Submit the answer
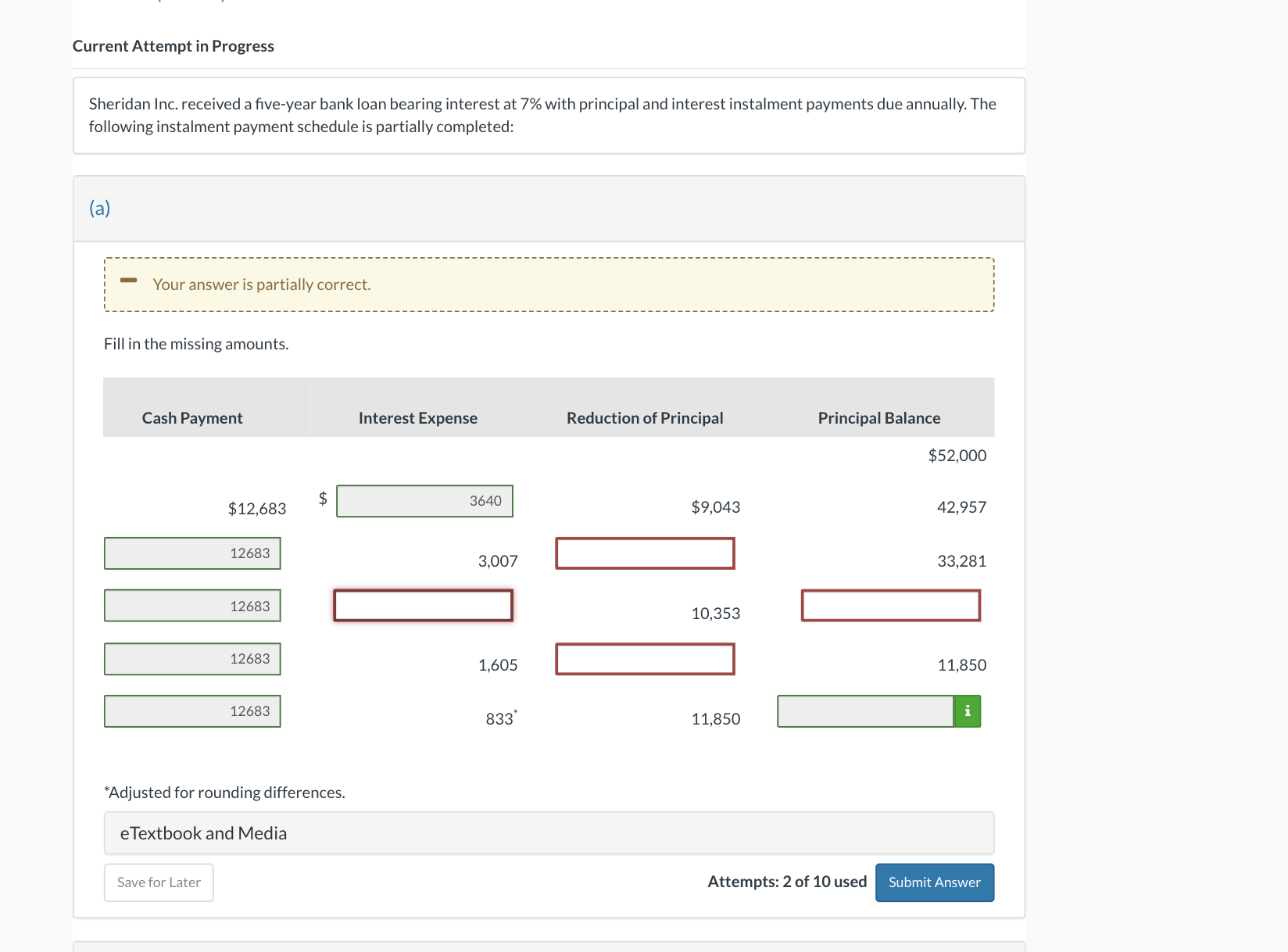Viewport: 1288px width, 952px height. click(x=934, y=882)
